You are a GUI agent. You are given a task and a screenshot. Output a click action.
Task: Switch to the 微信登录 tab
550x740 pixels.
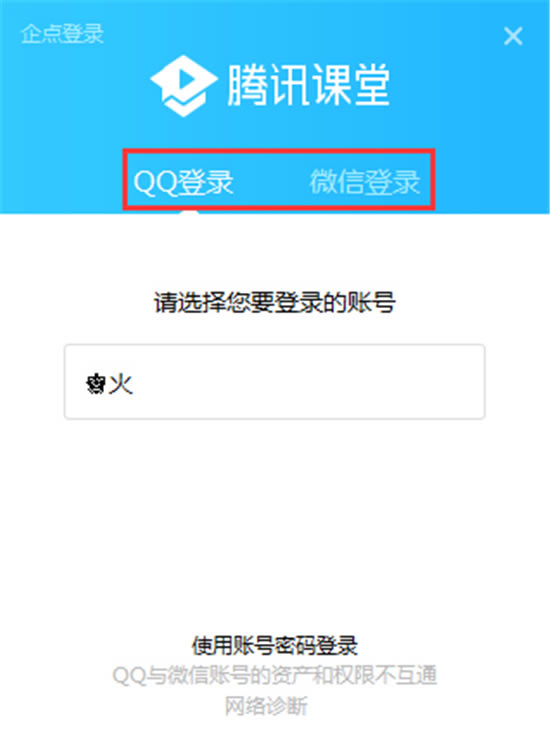[x=364, y=182]
